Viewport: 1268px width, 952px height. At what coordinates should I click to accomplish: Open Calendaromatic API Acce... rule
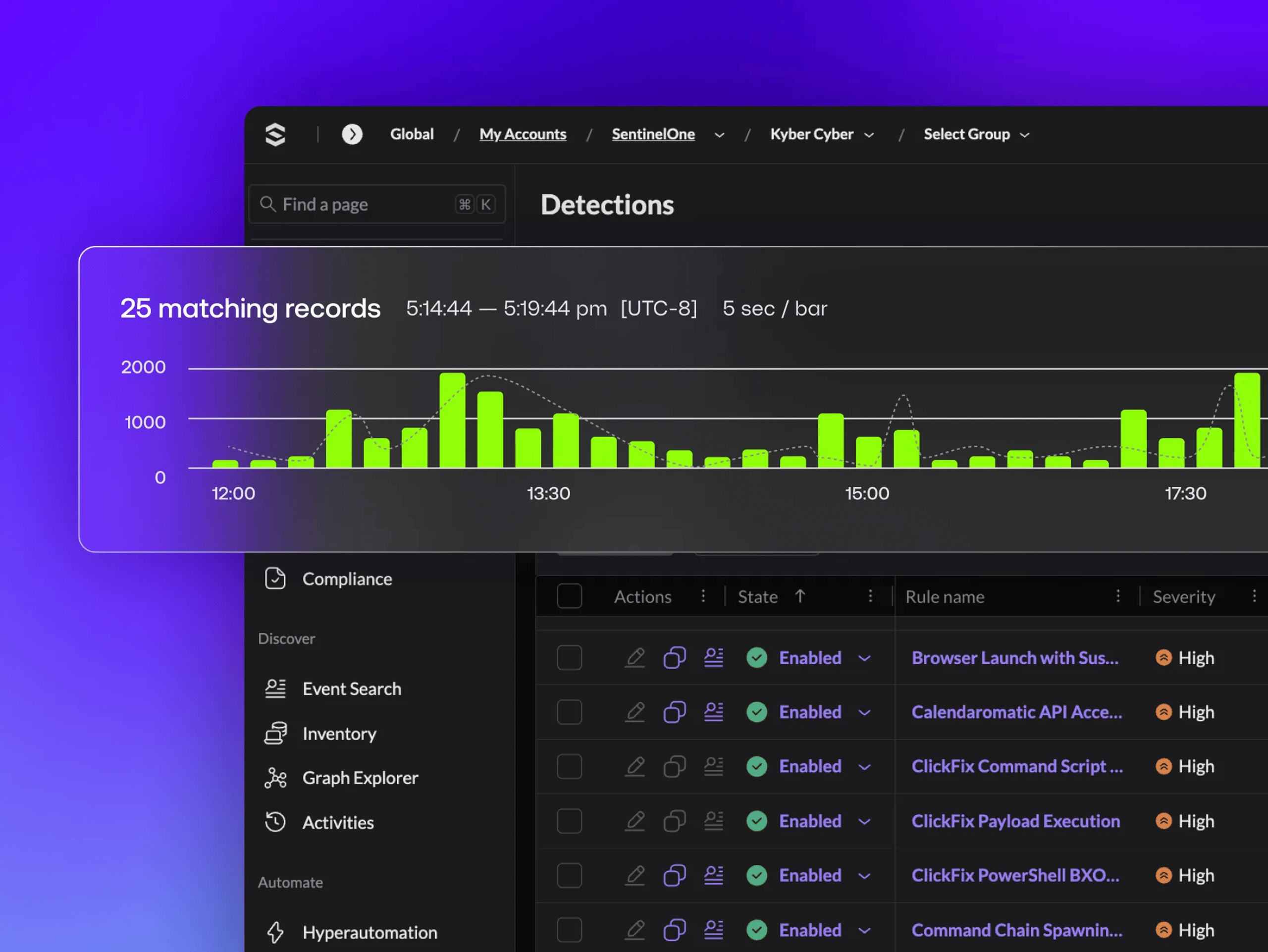1016,712
